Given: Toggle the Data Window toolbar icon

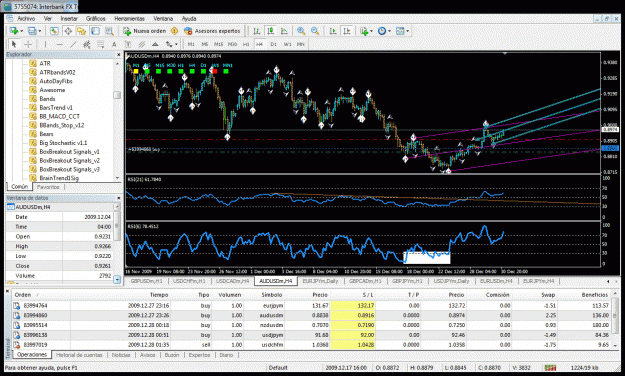Looking at the screenshot, I should coord(68,31).
